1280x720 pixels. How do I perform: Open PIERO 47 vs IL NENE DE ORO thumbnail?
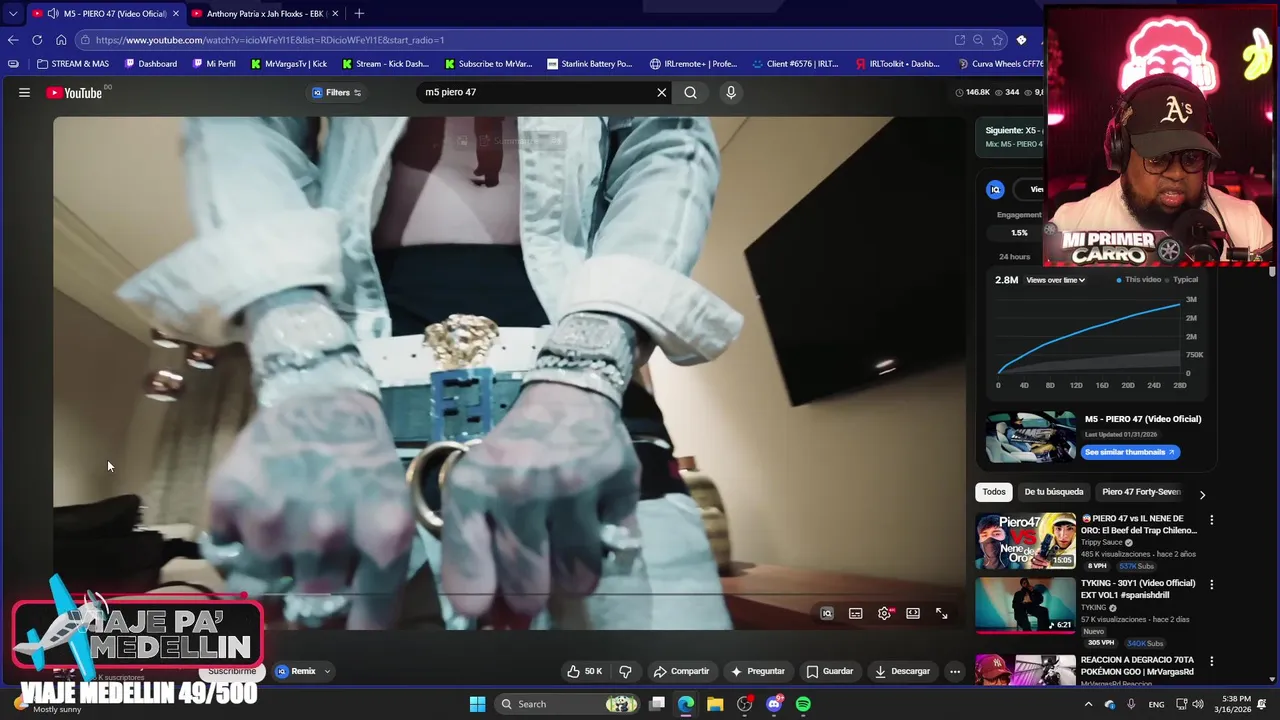(1025, 541)
